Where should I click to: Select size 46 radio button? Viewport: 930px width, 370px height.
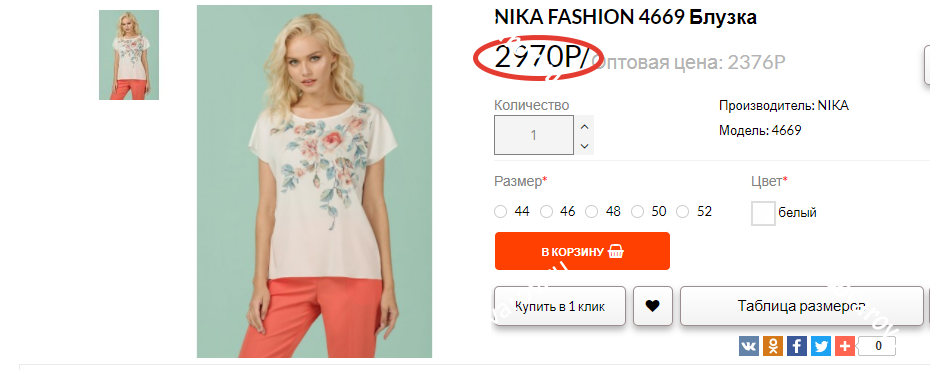coord(546,212)
